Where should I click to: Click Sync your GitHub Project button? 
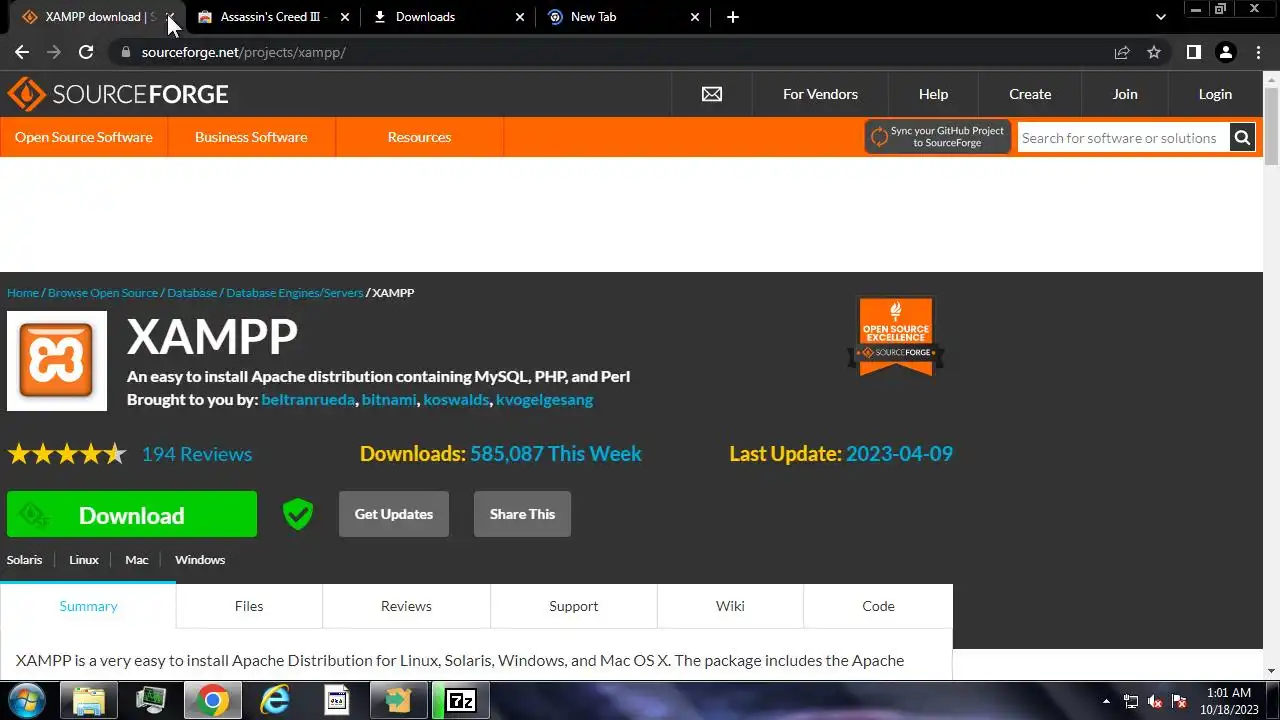[x=937, y=137]
